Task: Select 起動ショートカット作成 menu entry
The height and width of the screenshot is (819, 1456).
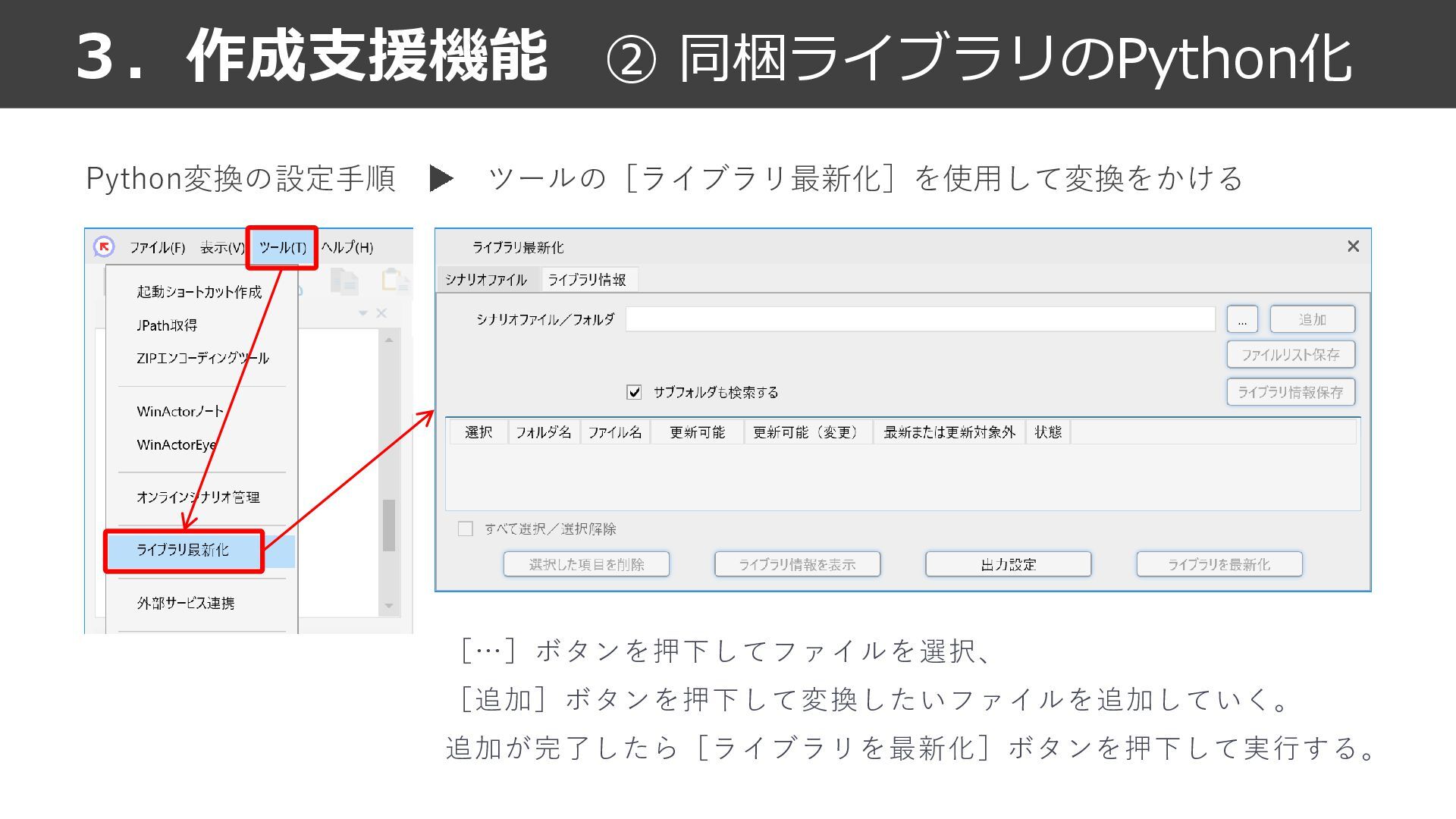Action: pos(199,292)
